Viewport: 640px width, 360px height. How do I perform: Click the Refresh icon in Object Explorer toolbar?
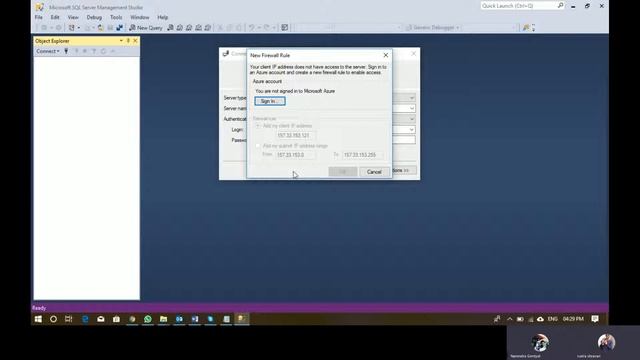[103, 51]
